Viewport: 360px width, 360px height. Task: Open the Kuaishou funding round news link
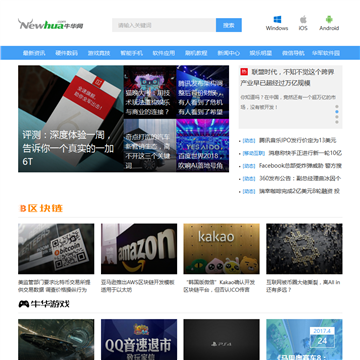(305, 153)
